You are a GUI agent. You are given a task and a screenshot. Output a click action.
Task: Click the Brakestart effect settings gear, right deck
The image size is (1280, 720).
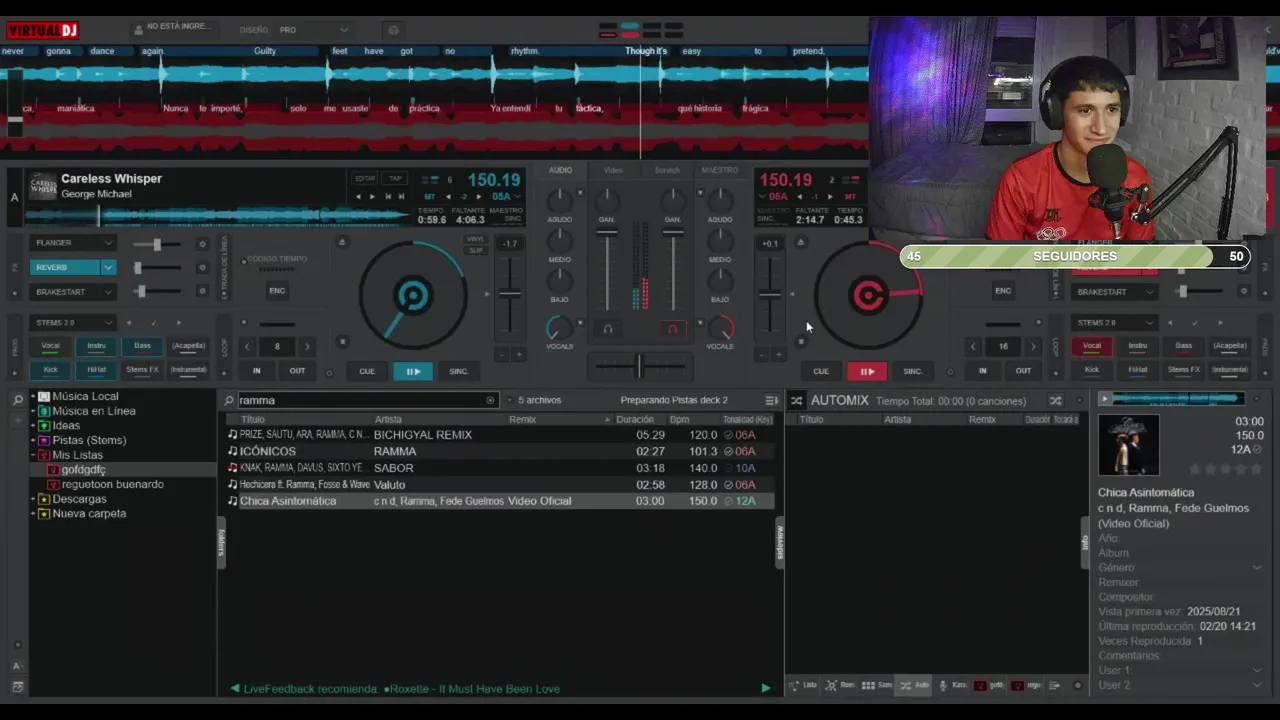[1244, 291]
